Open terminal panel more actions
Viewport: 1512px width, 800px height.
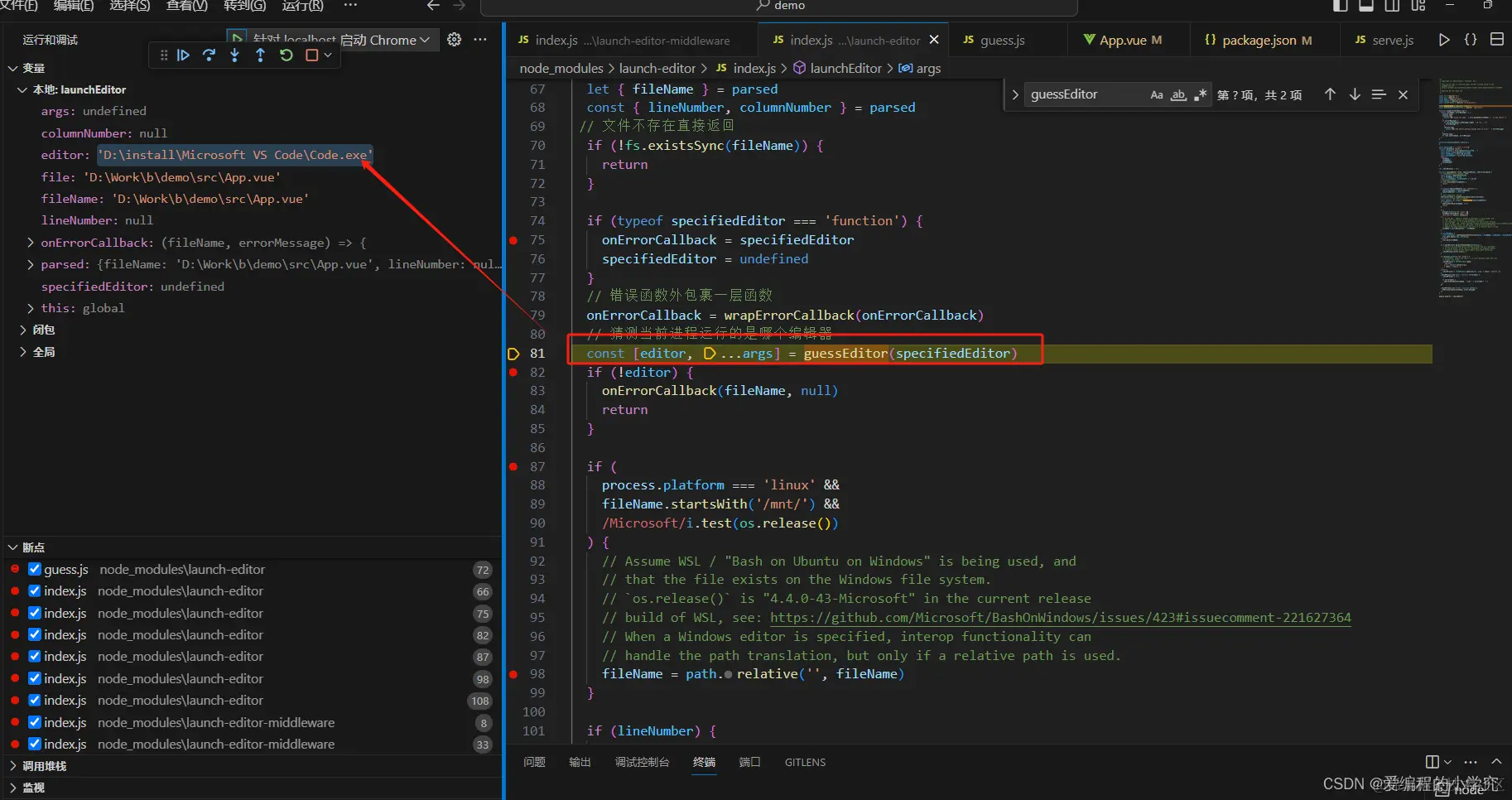(x=1471, y=762)
